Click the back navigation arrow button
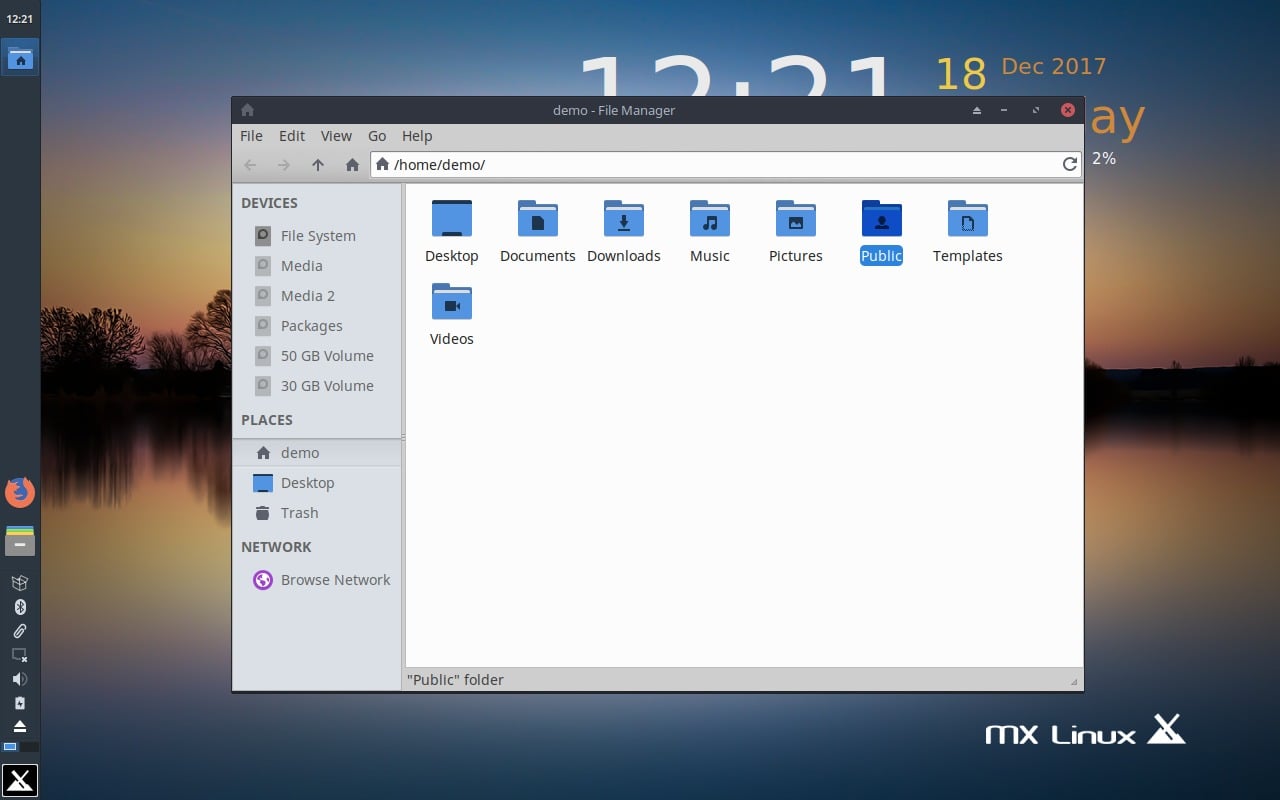This screenshot has width=1280, height=800. pos(250,164)
